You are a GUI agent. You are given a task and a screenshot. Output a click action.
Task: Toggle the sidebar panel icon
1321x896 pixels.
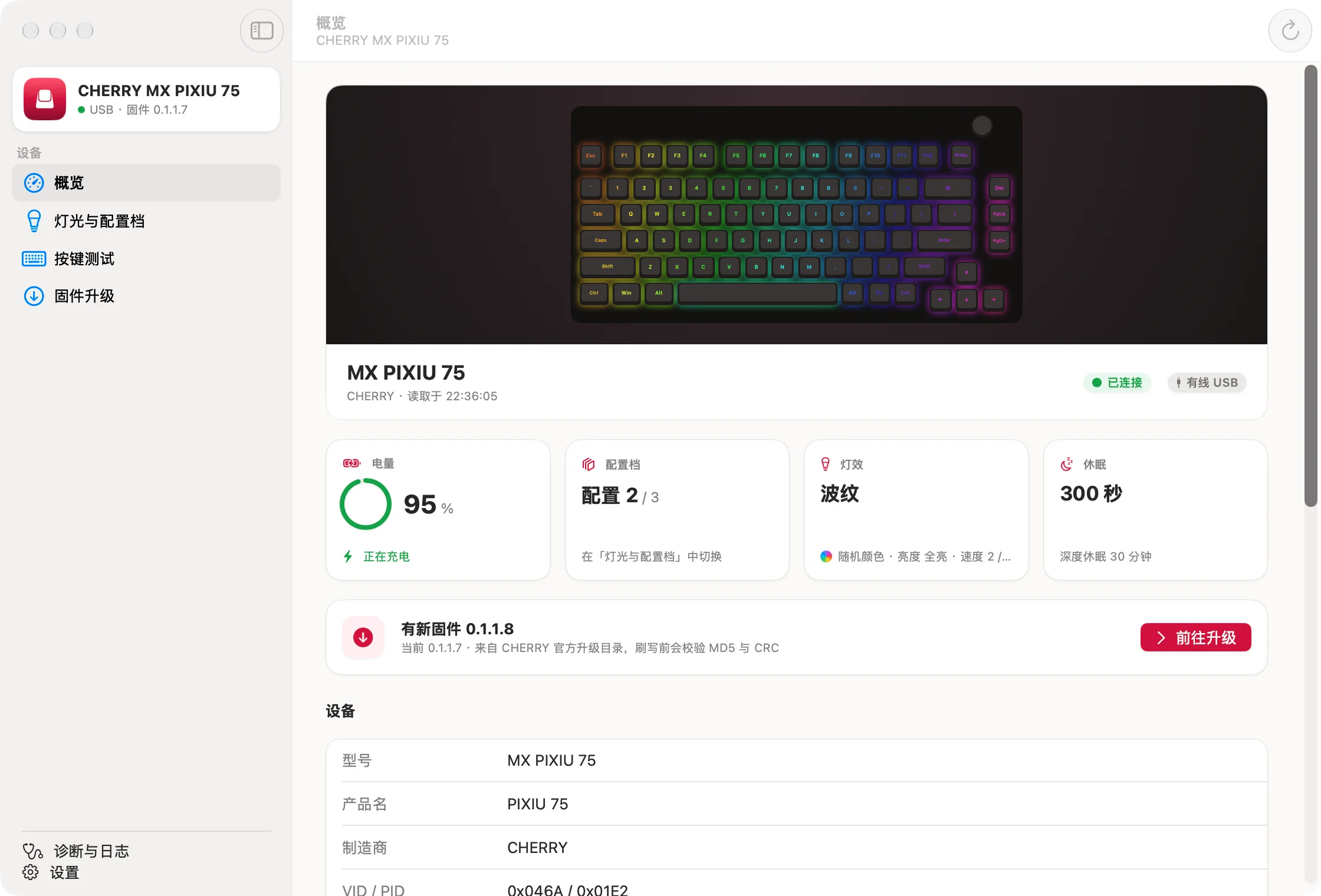click(261, 31)
